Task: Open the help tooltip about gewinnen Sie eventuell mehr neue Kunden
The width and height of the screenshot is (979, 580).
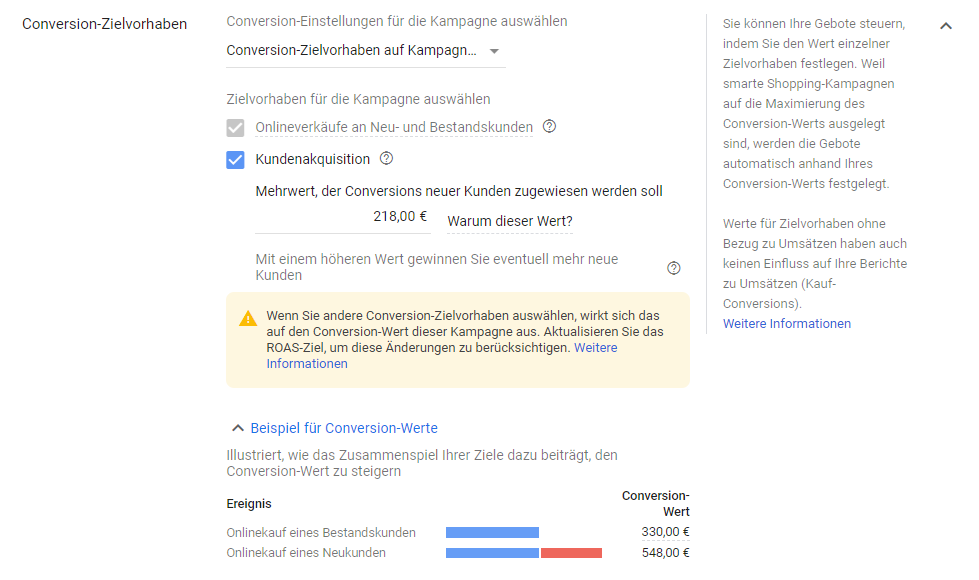Action: pos(674,267)
